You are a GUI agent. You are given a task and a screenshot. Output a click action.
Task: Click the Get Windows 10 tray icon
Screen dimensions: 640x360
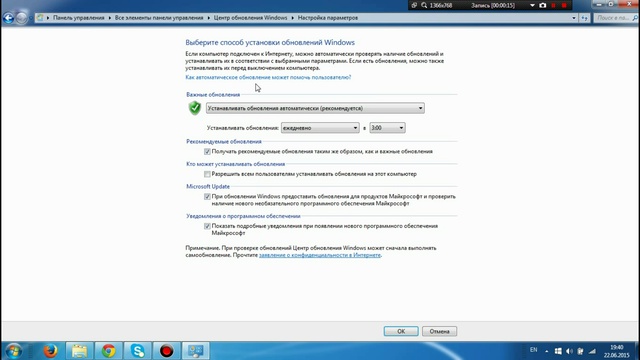coord(558,351)
